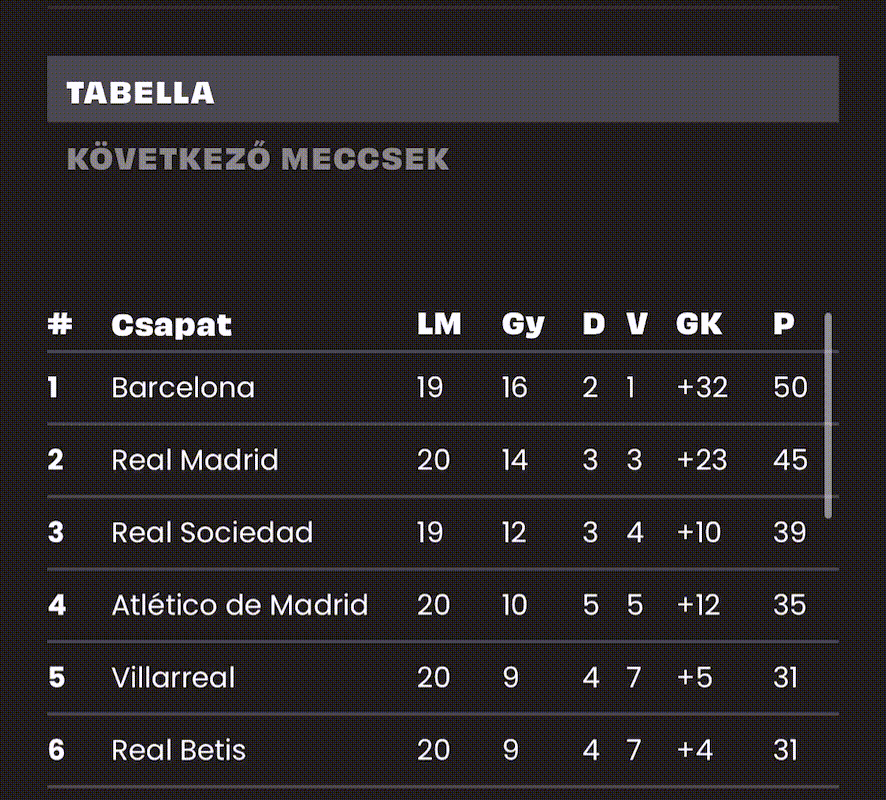
Task: Click Real Madrid's +23 goal difference
Action: coord(702,460)
